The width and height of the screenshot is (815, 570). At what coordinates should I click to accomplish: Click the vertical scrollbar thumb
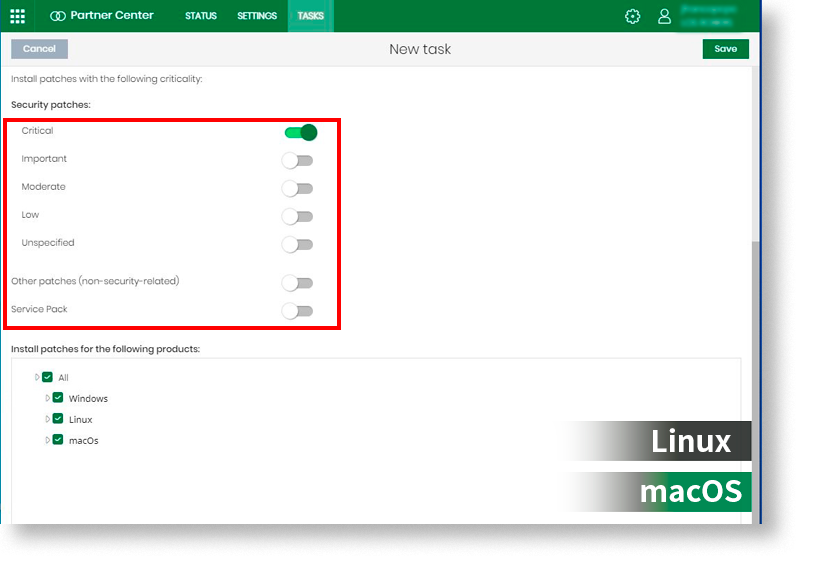click(x=756, y=382)
